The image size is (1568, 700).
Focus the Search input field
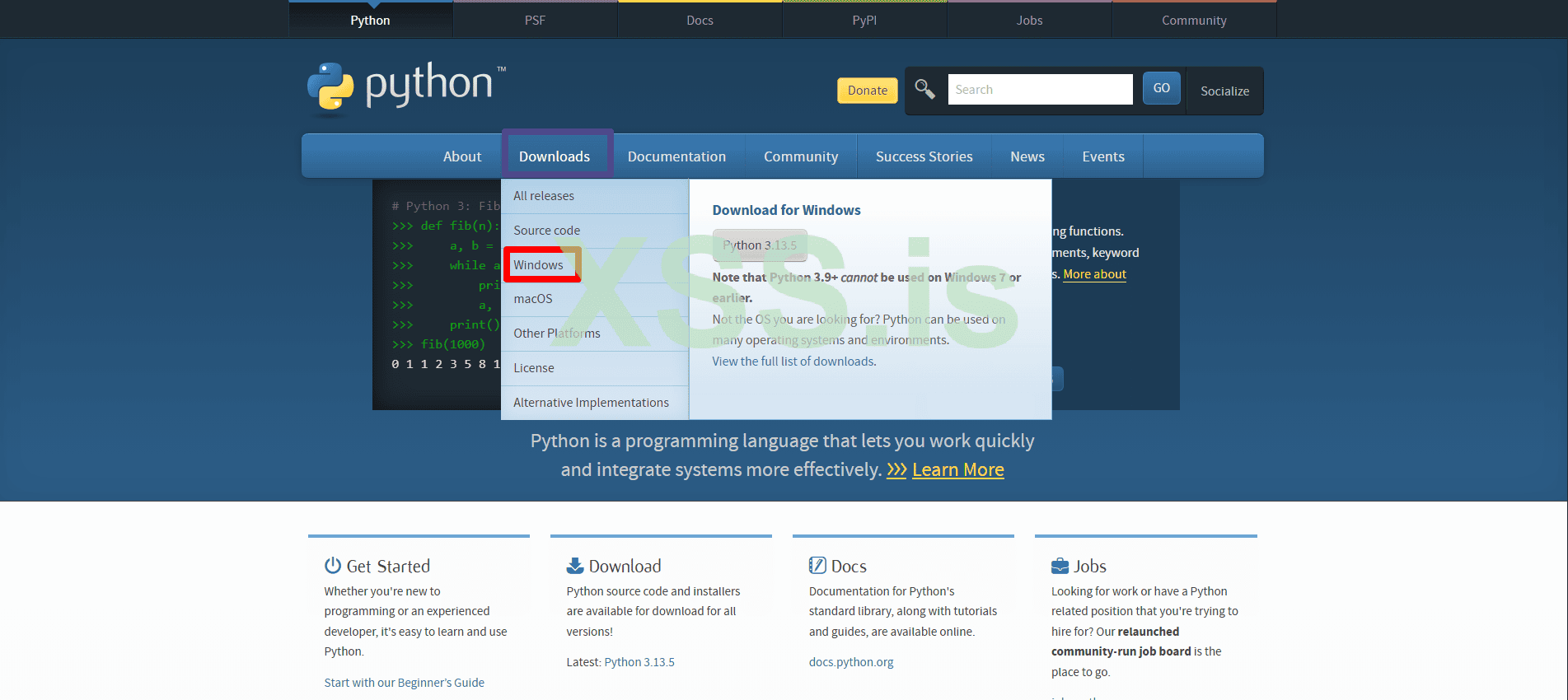(1041, 90)
